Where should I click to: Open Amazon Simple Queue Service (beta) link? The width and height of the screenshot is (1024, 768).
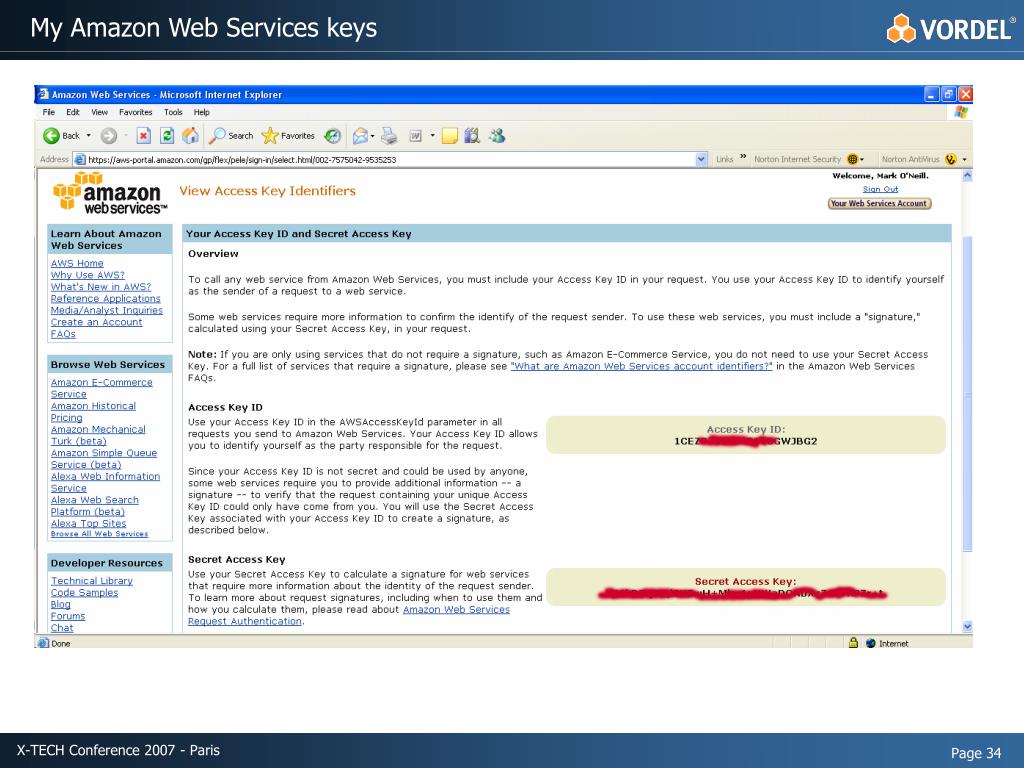pos(104,458)
